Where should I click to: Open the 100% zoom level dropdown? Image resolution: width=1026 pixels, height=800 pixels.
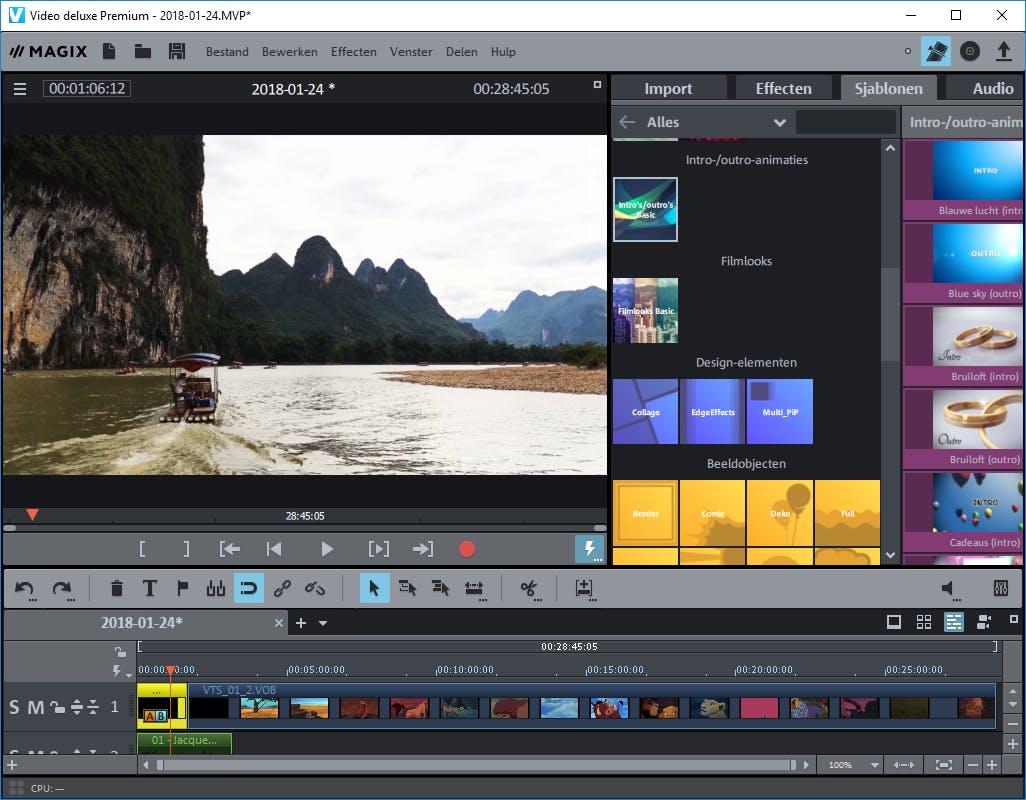click(874, 765)
